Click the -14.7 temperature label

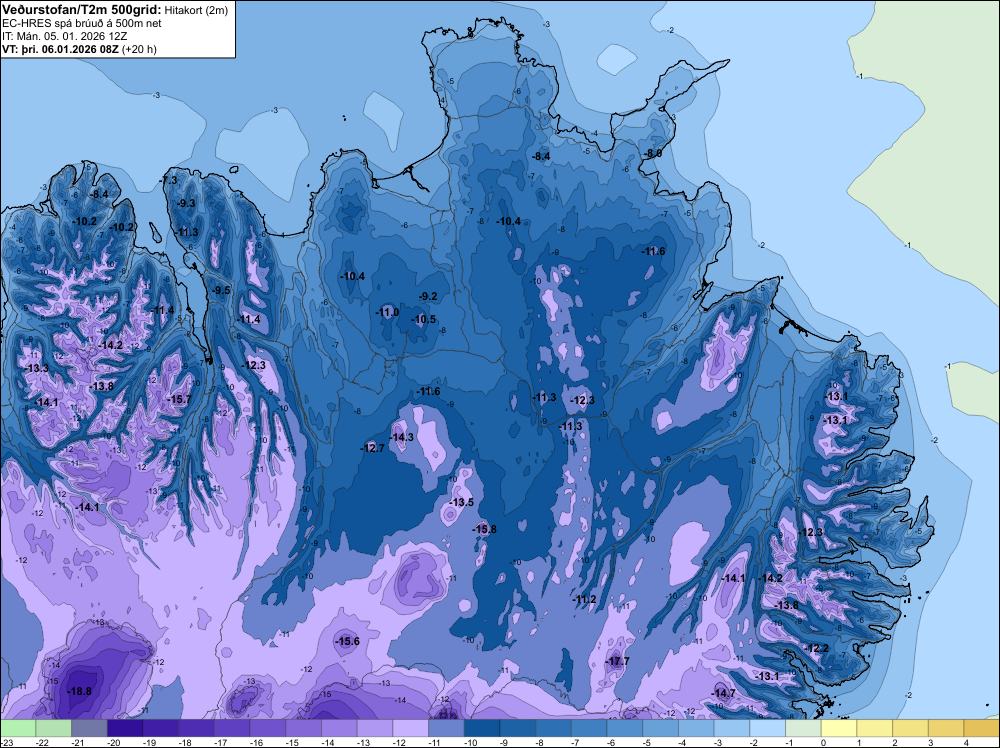tap(723, 693)
